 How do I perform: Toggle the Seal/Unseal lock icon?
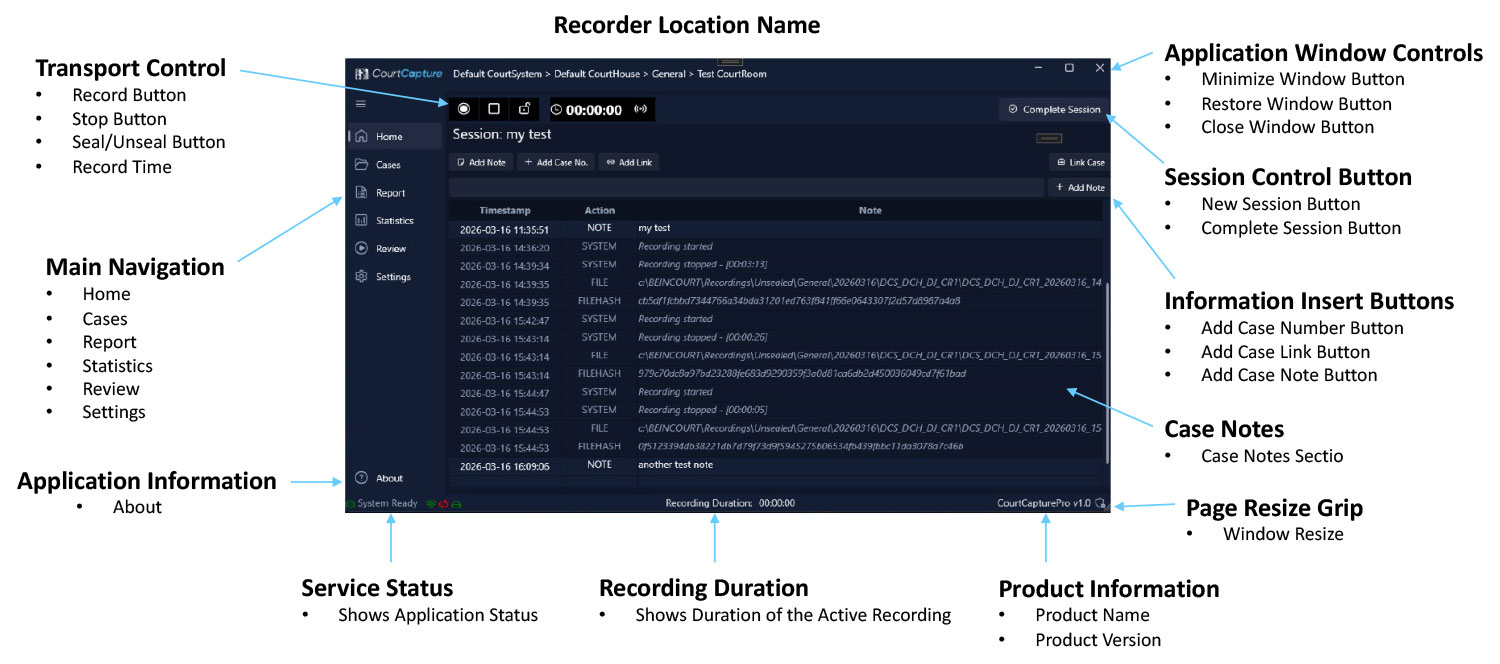(x=524, y=109)
